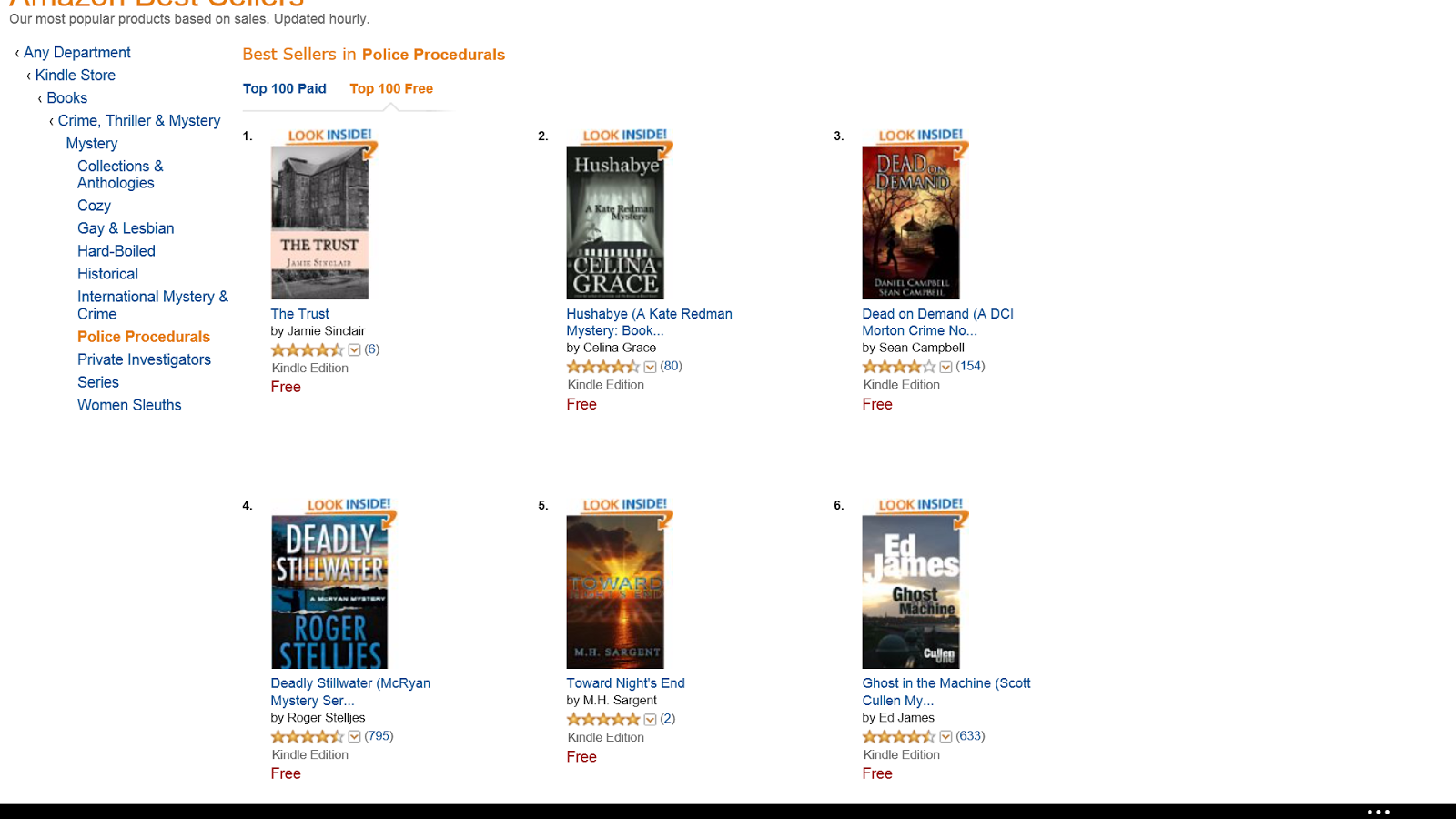
Task: Open the Deadly Stillwater cover thumbnail
Action: (x=329, y=592)
